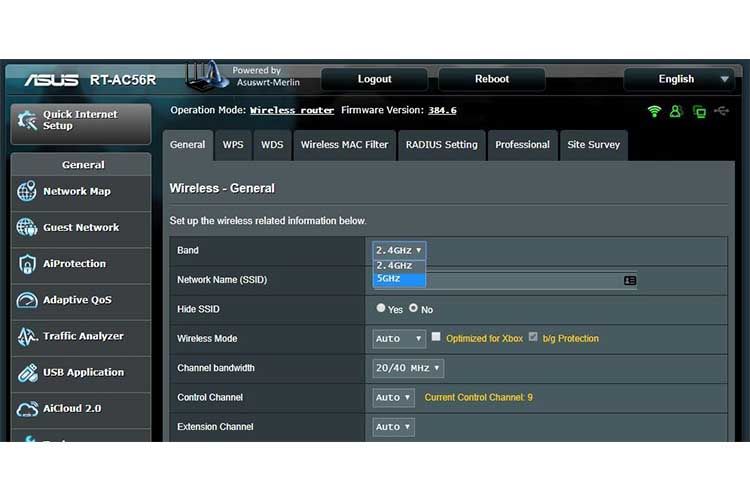The width and height of the screenshot is (750, 500).
Task: Open Adaptive QoS menu item
Action: [x=81, y=300]
